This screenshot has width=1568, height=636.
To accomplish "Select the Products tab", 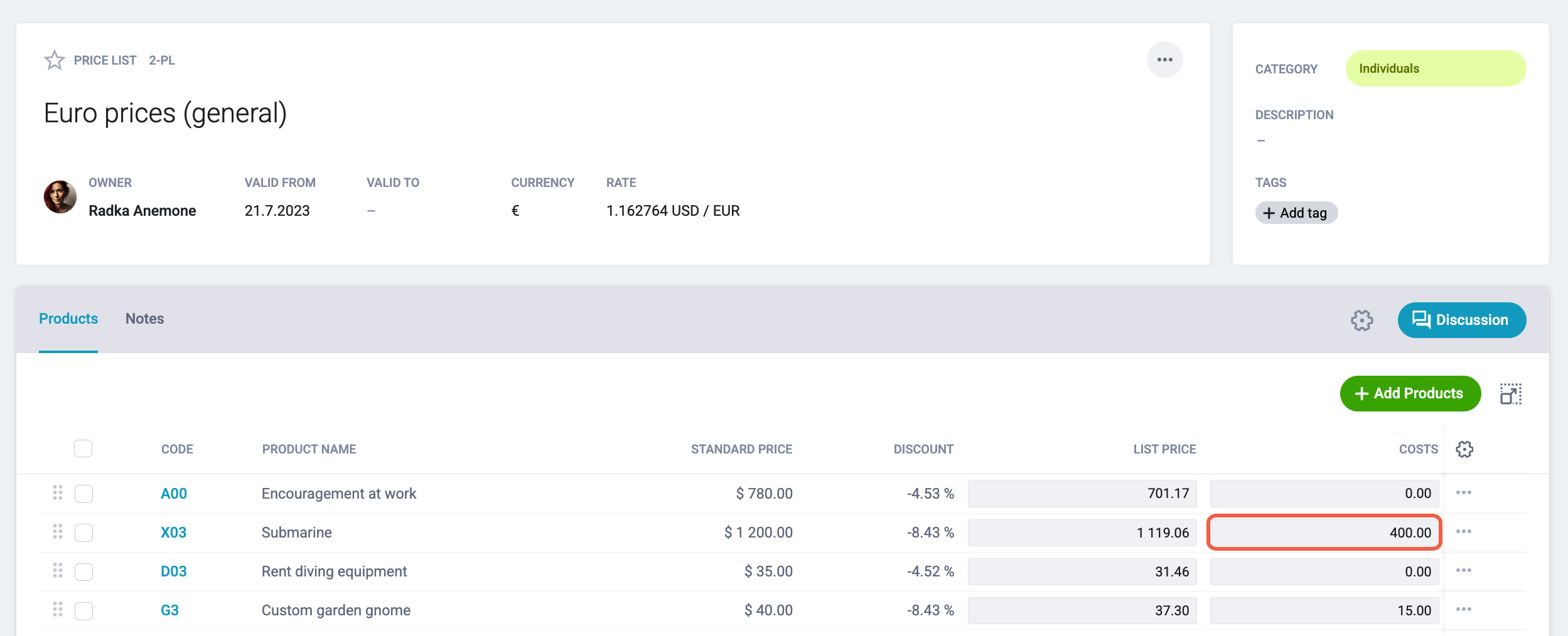I will point(68,319).
